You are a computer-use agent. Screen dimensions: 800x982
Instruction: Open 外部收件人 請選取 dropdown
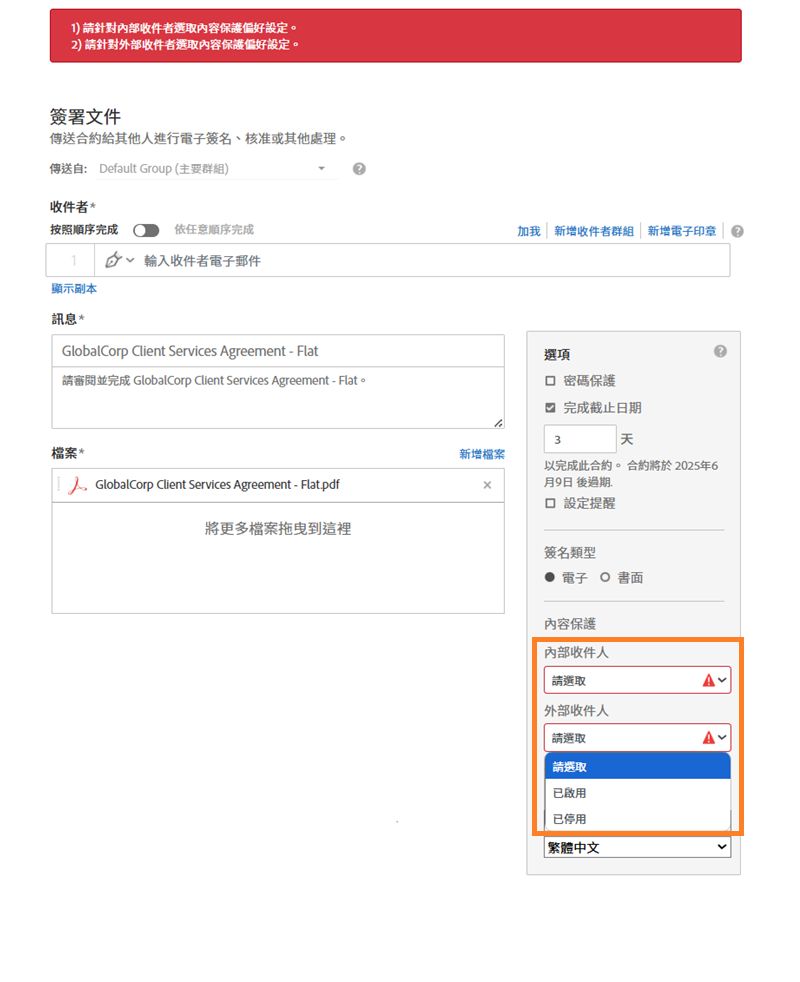click(x=637, y=738)
